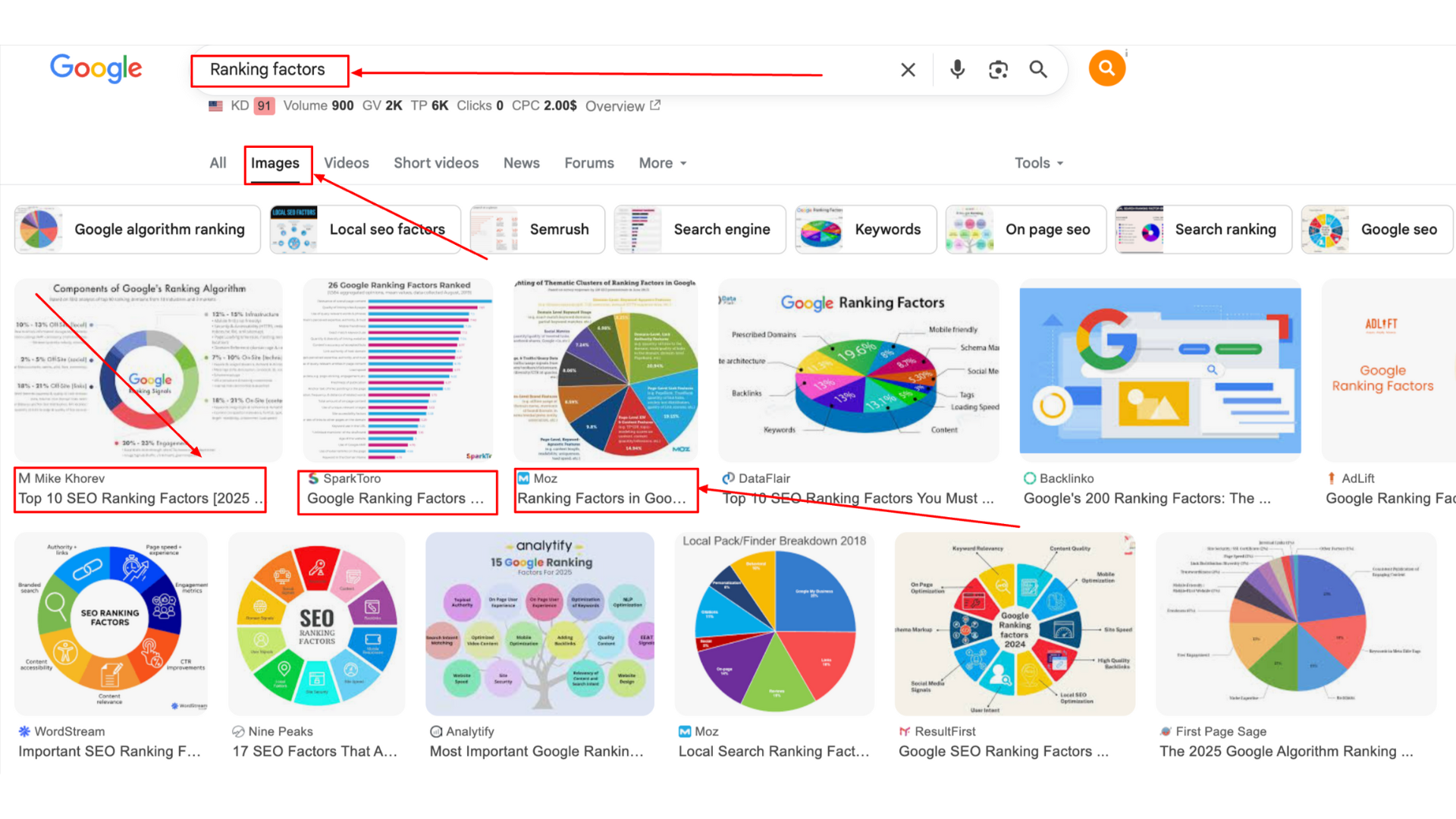Select the SparkToro source icon
Image resolution: width=1456 pixels, height=819 pixels.
point(313,479)
